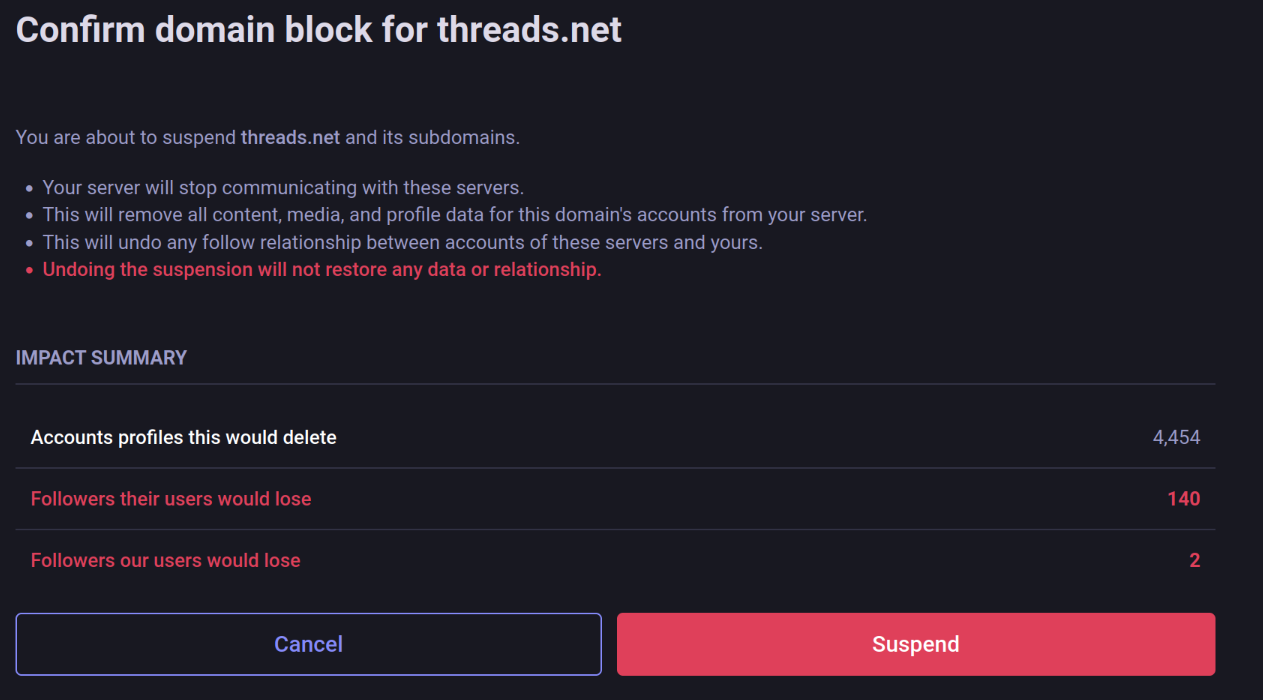Click the IMPACT SUMMARY section heading

point(101,358)
